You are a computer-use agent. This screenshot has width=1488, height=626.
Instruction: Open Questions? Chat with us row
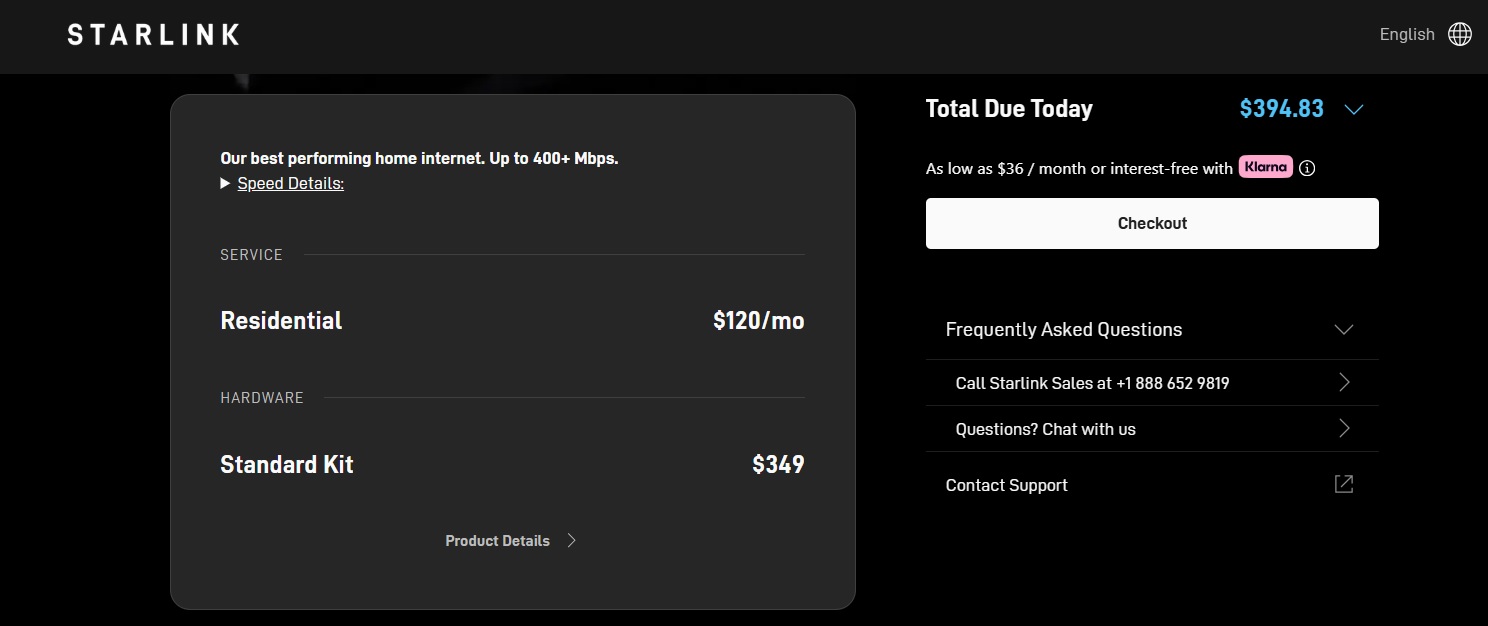[1045, 429]
